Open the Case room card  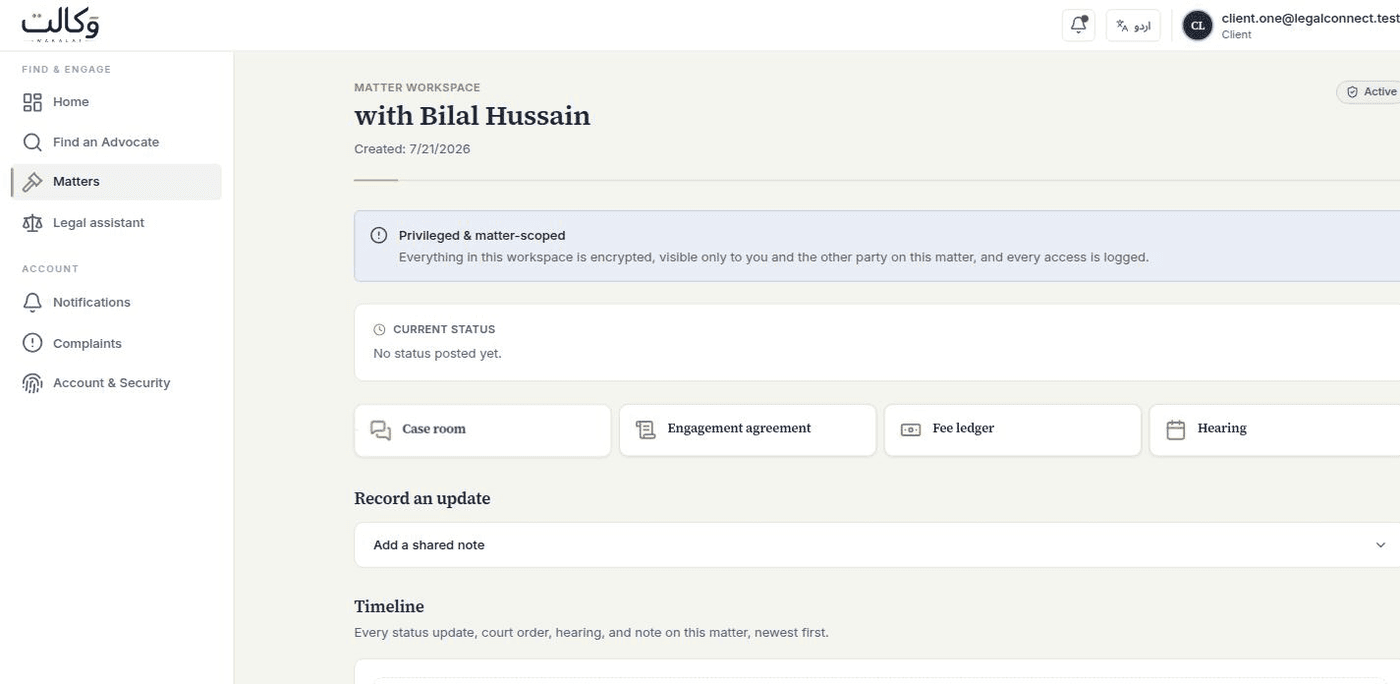point(482,430)
